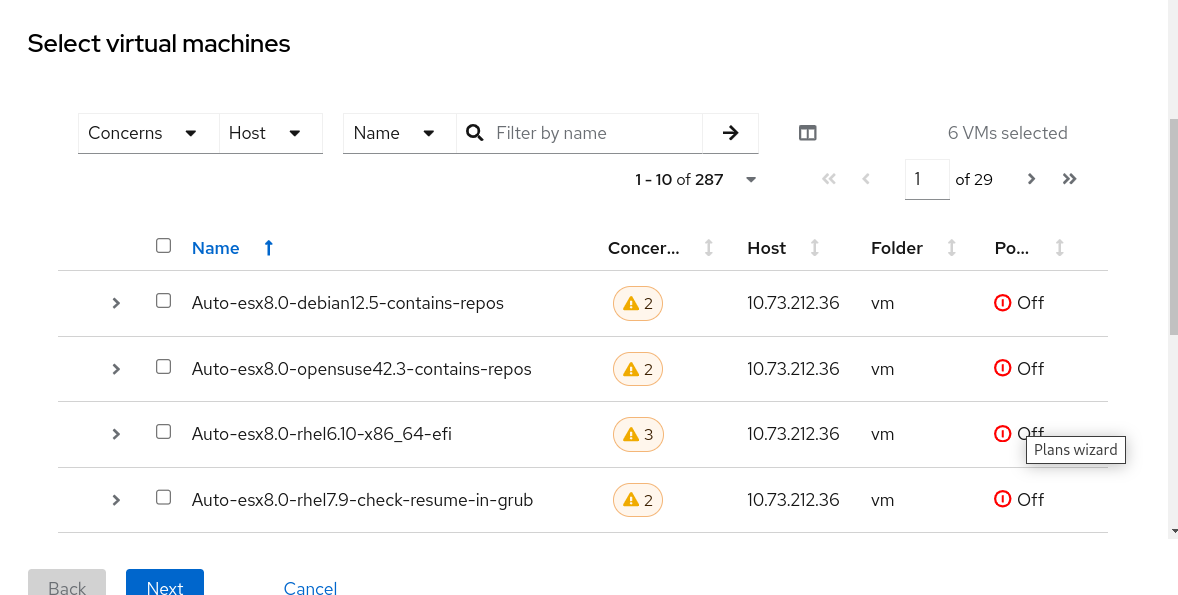Expand the Auto-esx8.0-opensuse42.3-contains-repos row

(116, 369)
